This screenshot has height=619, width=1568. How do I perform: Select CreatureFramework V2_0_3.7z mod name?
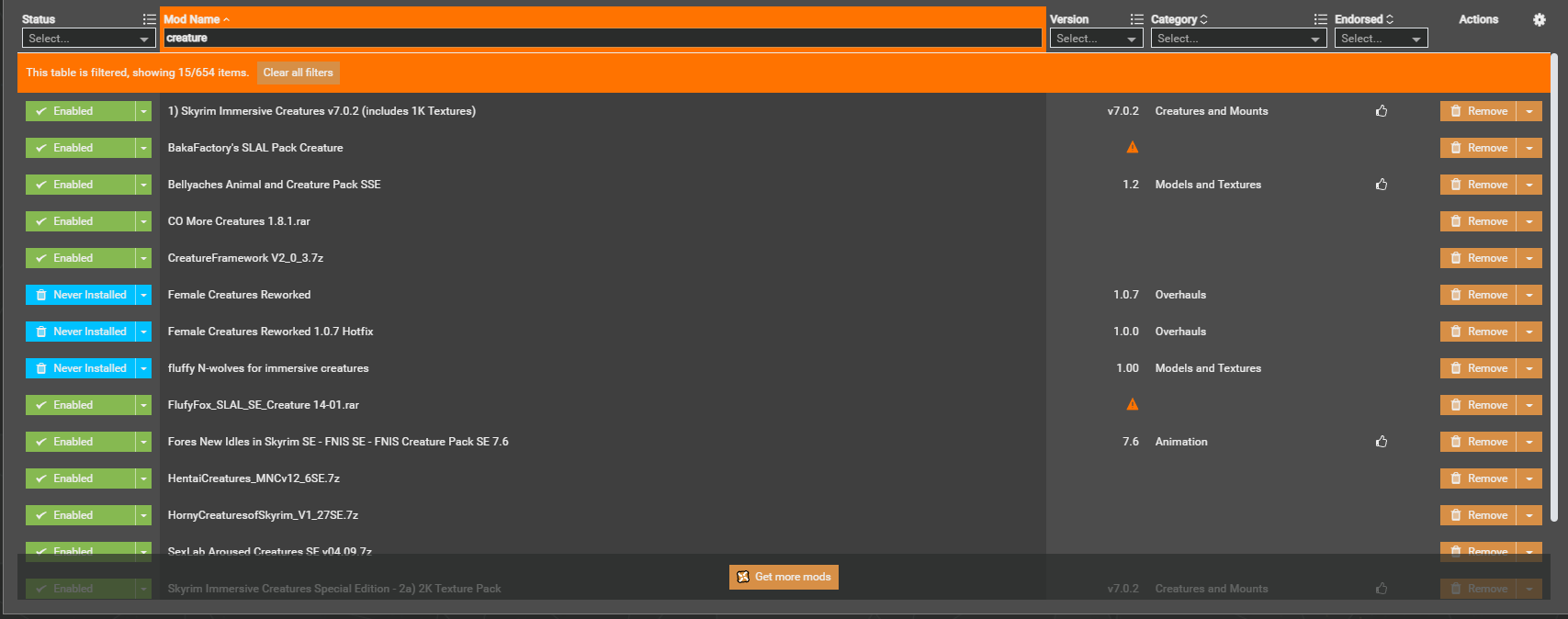tap(245, 258)
